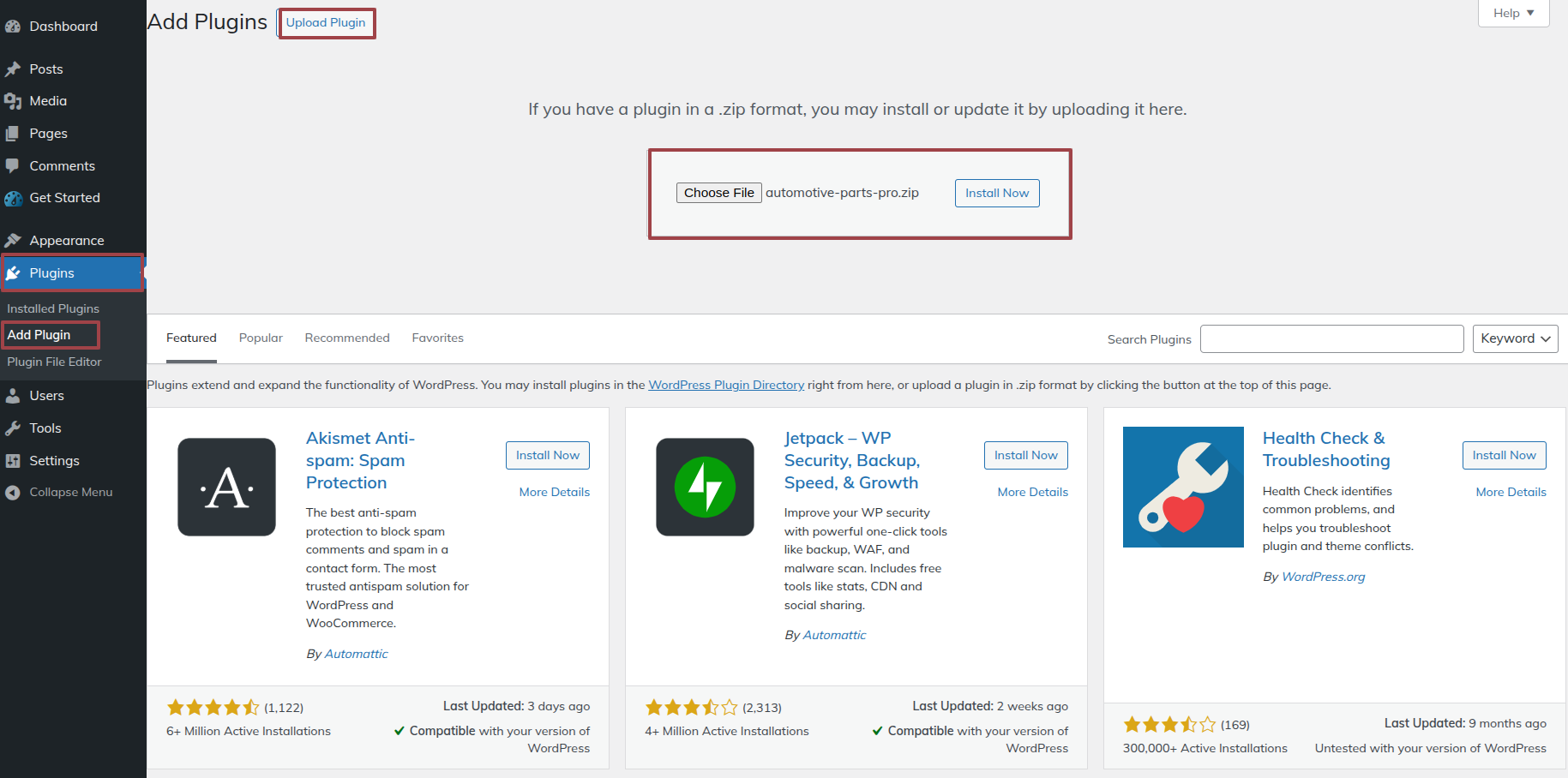Open More Details for Akismet

click(x=555, y=493)
